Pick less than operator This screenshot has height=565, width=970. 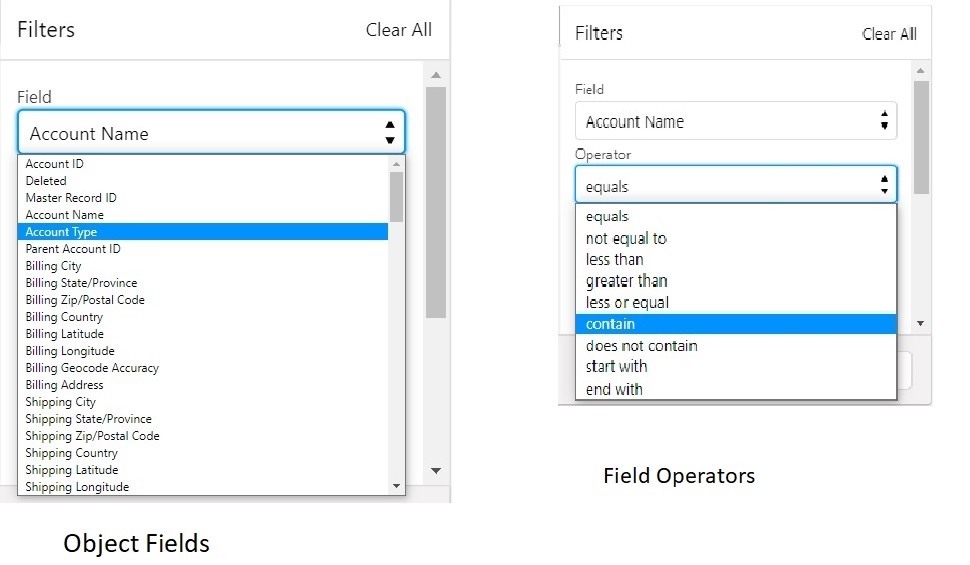tap(736, 259)
